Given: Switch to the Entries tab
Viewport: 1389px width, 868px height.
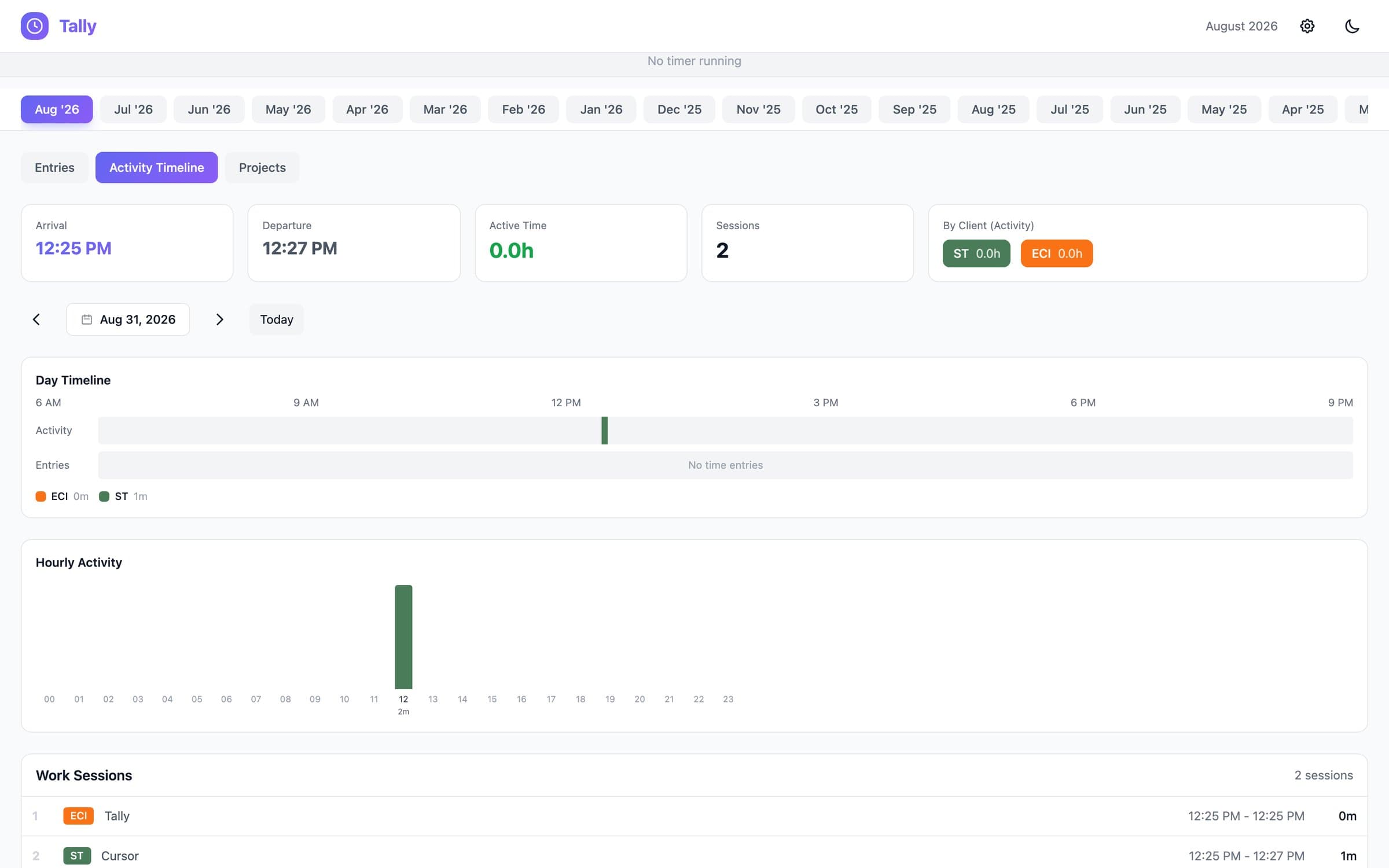Looking at the screenshot, I should (x=54, y=168).
